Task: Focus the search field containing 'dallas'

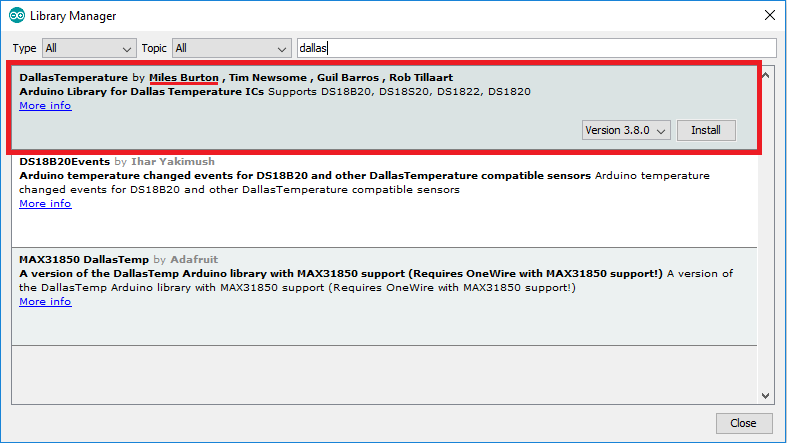Action: [x=536, y=48]
